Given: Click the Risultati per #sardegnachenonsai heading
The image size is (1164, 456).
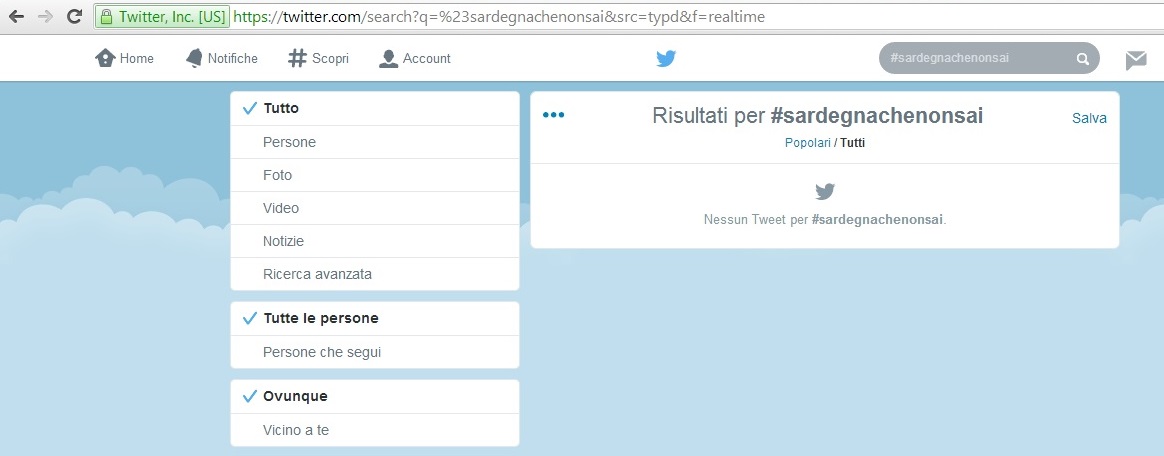Looking at the screenshot, I should pos(817,116).
